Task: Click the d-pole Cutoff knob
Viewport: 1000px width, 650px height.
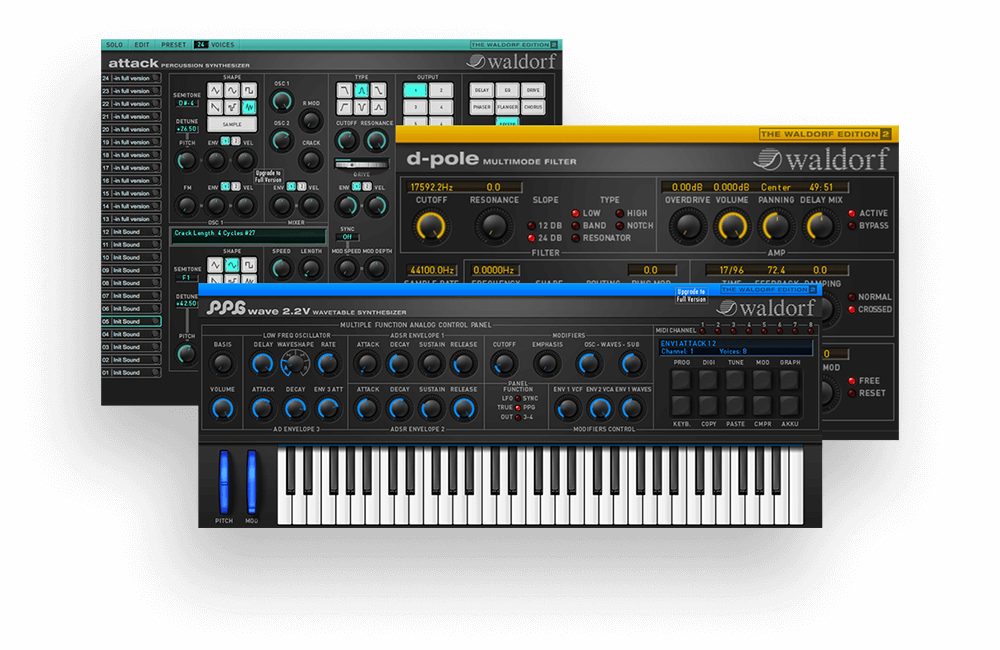Action: click(x=431, y=226)
